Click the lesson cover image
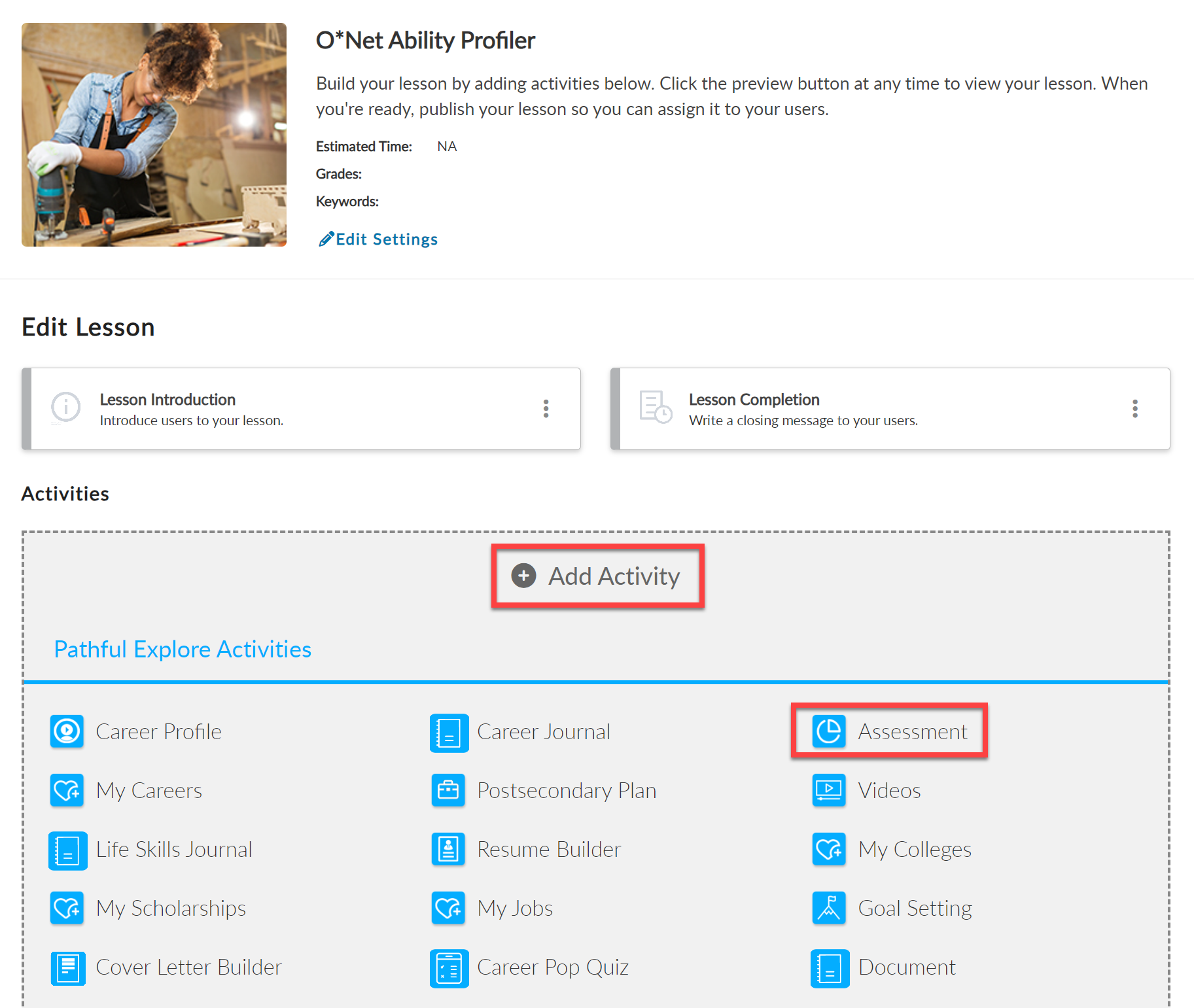Viewport: 1194px width, 1008px height. 154,134
